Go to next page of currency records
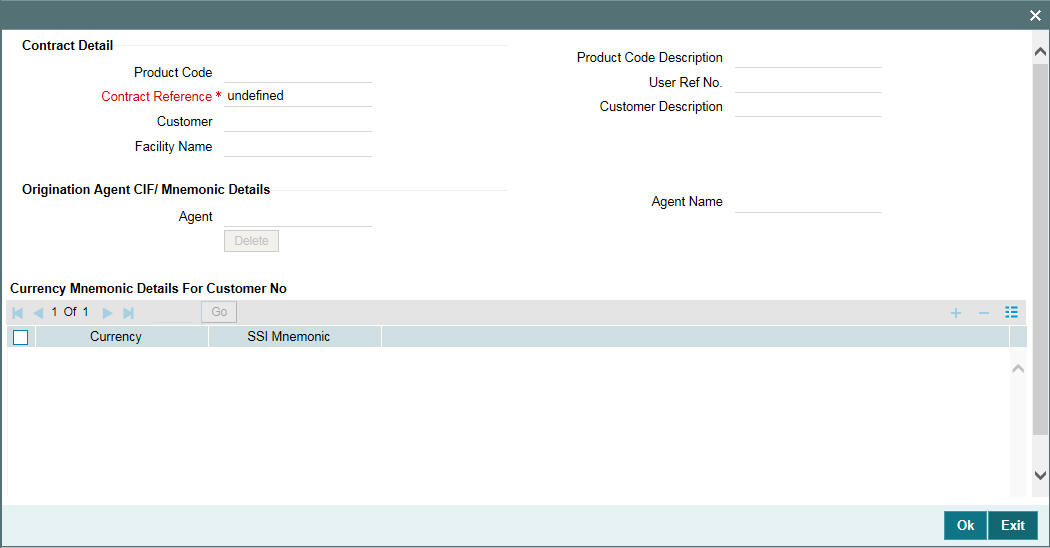The height and width of the screenshot is (548, 1050). [x=107, y=313]
